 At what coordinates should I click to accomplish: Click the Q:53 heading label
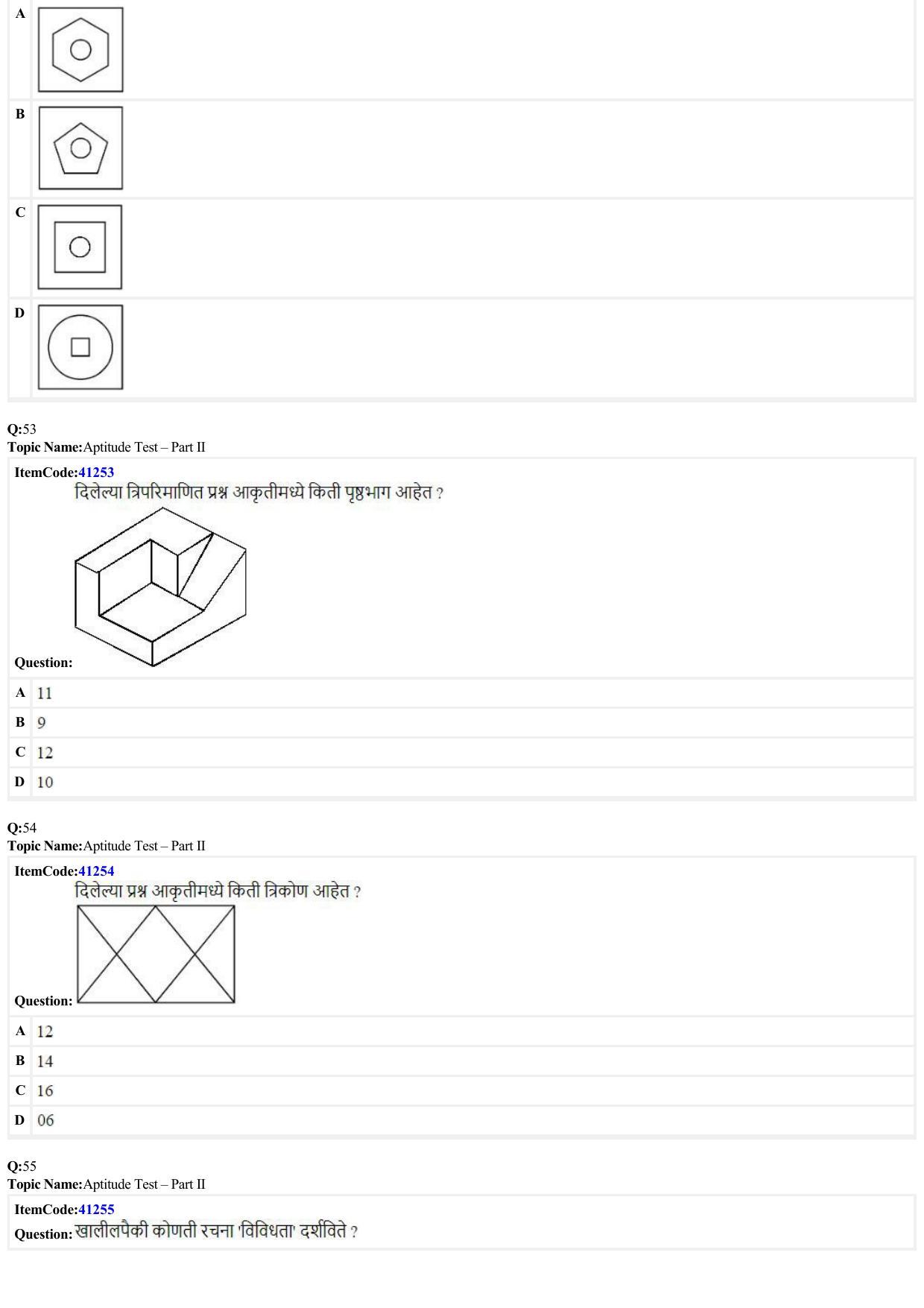22,429
